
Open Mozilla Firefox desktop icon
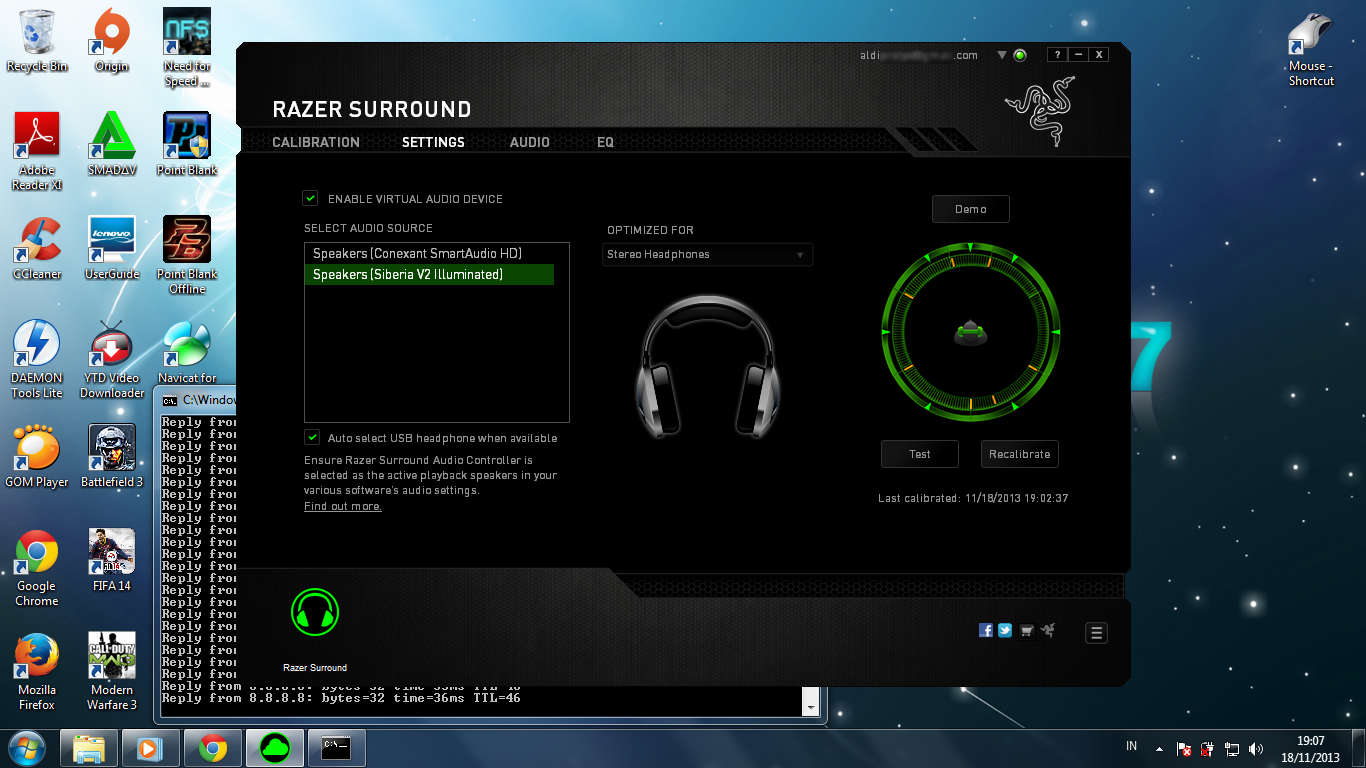pyautogui.click(x=37, y=671)
